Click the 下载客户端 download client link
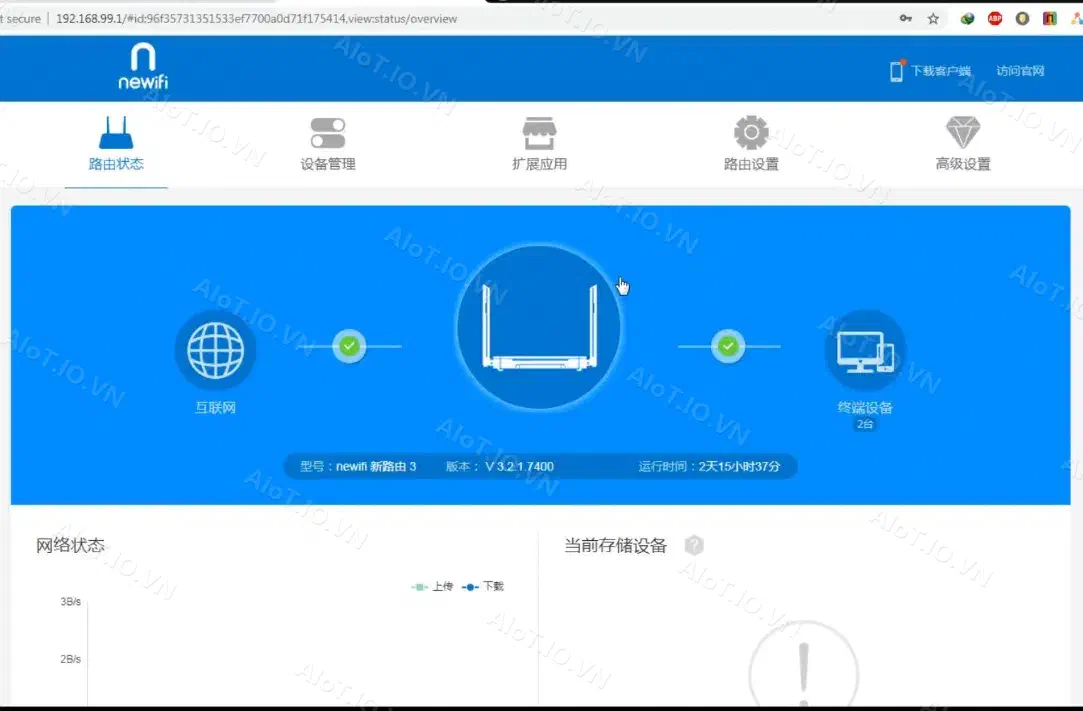 point(940,70)
